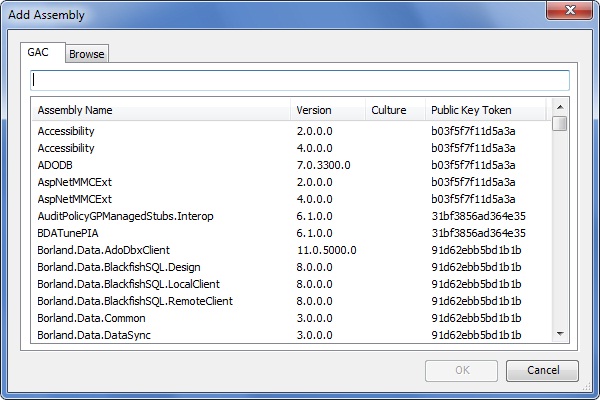Select AspNetMMCExt version 4.0.0.0 row
Image resolution: width=600 pixels, height=400 pixels.
(291, 199)
